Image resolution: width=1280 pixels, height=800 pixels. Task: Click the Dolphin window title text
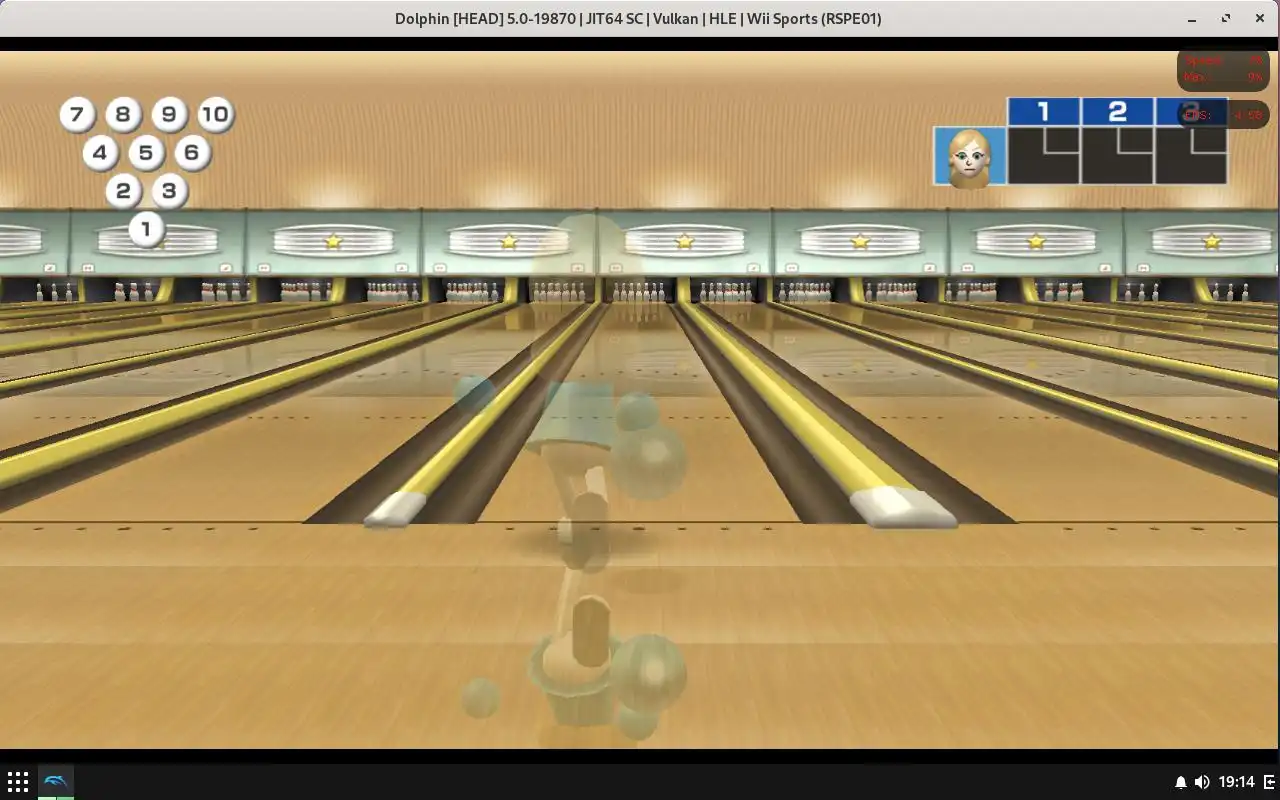tap(638, 18)
